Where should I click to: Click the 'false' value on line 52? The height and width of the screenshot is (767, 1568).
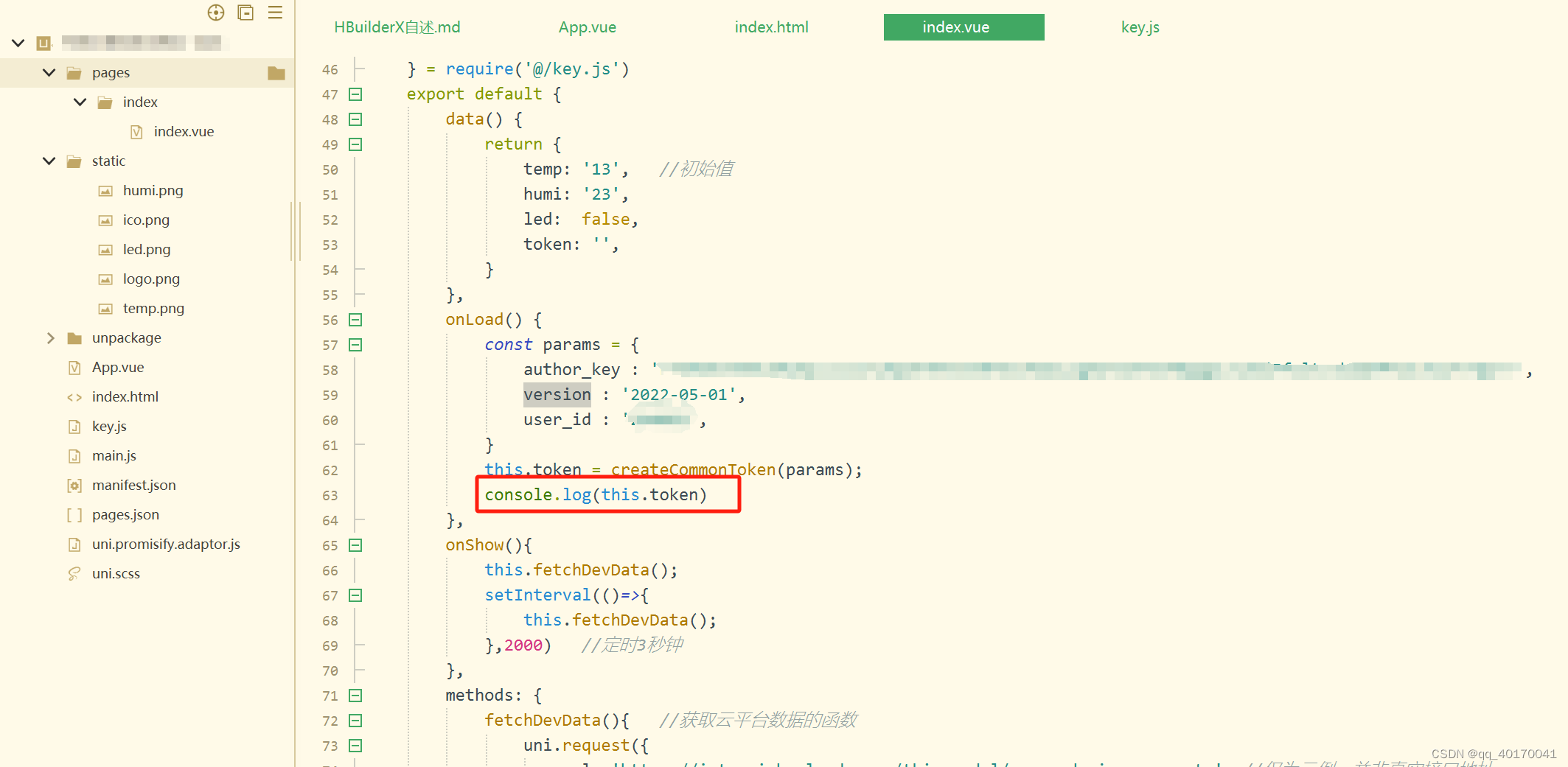pos(606,220)
